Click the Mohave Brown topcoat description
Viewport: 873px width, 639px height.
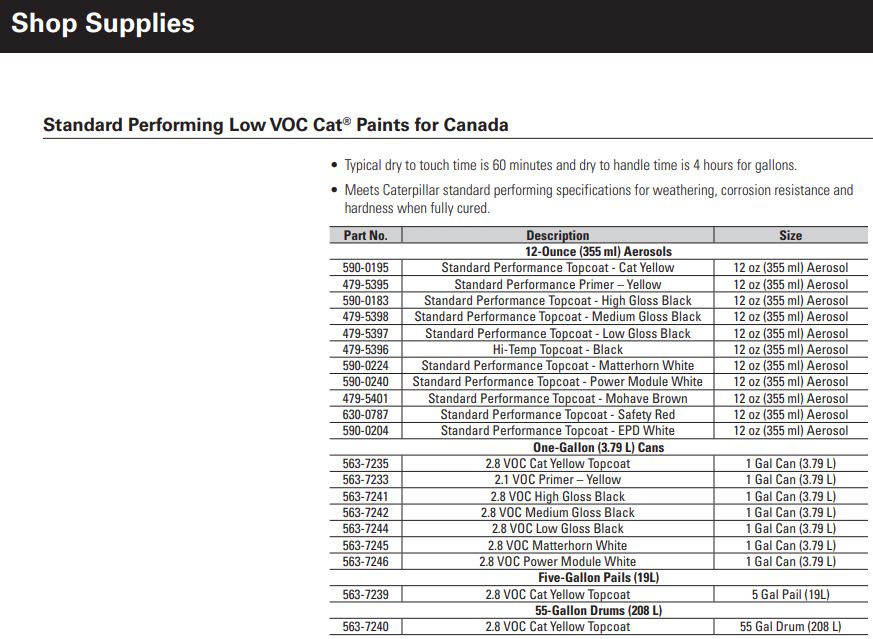[557, 399]
